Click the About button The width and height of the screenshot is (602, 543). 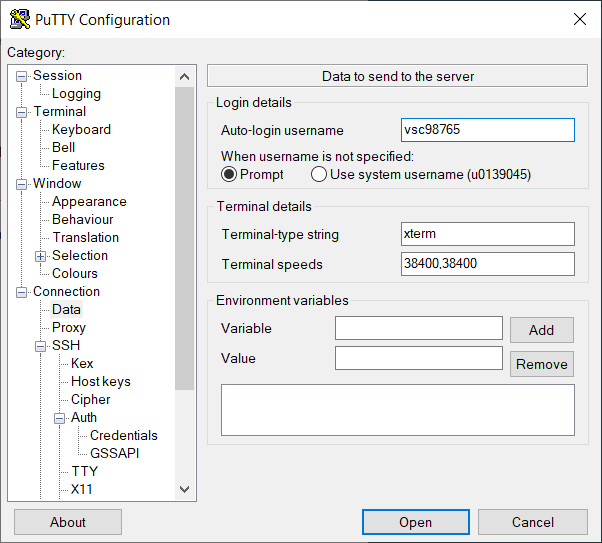tap(68, 522)
